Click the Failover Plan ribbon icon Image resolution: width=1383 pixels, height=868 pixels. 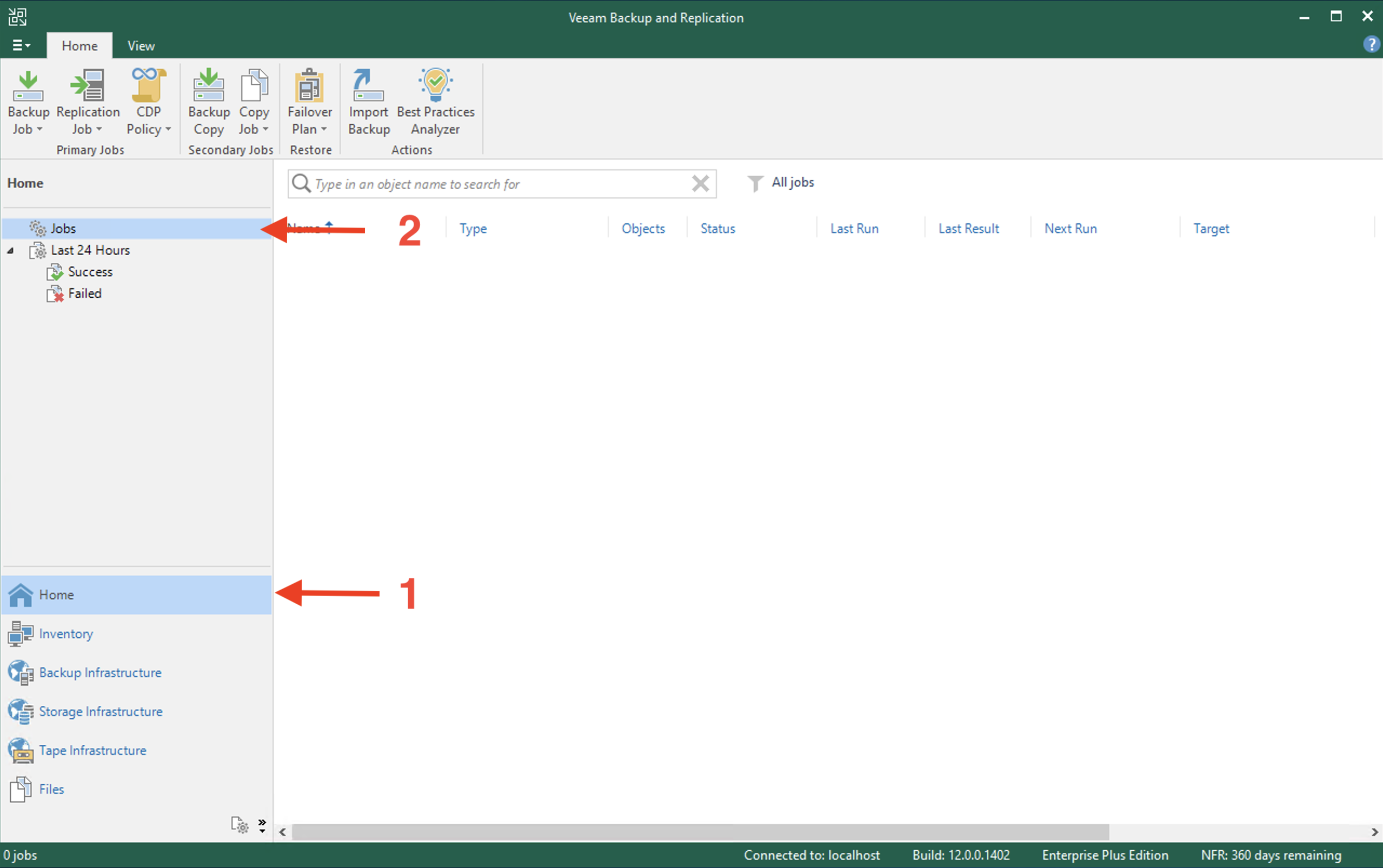(x=309, y=85)
